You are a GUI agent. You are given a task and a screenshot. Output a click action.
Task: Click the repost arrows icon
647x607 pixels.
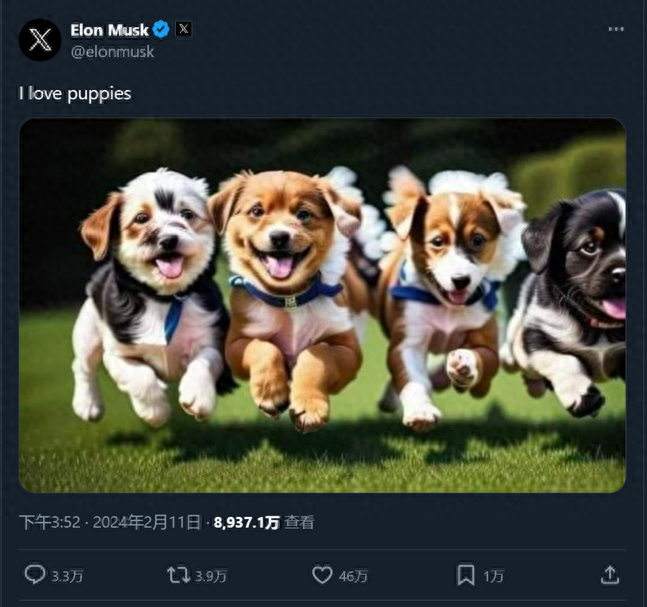click(x=178, y=575)
